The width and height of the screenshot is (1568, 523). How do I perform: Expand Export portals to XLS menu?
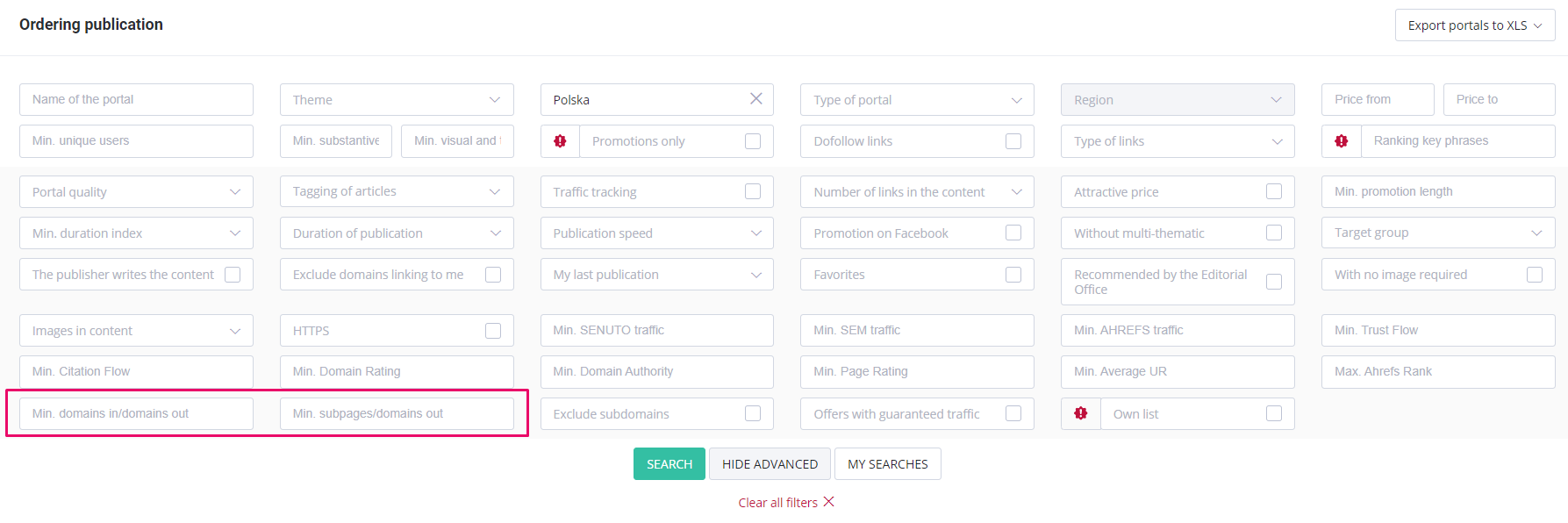[1475, 25]
